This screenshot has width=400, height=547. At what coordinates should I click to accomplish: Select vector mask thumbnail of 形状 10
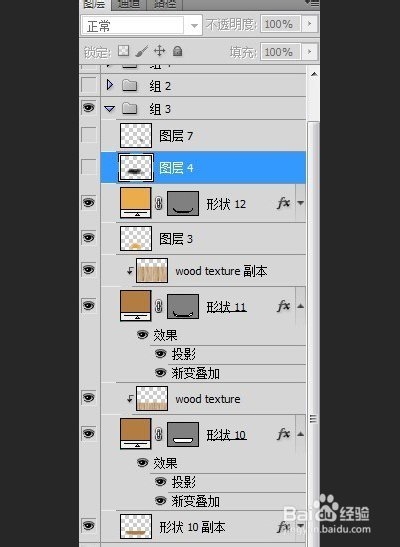(183, 434)
